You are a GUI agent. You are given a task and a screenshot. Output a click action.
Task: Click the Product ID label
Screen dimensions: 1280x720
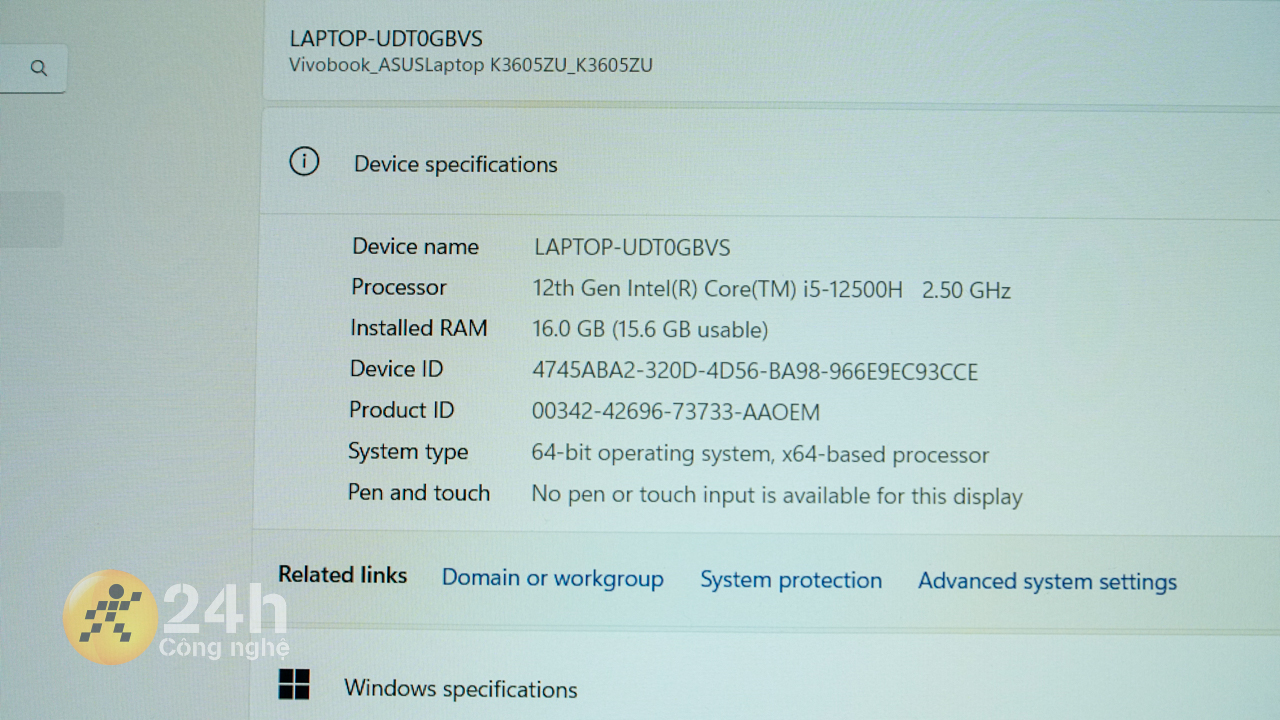(x=401, y=410)
